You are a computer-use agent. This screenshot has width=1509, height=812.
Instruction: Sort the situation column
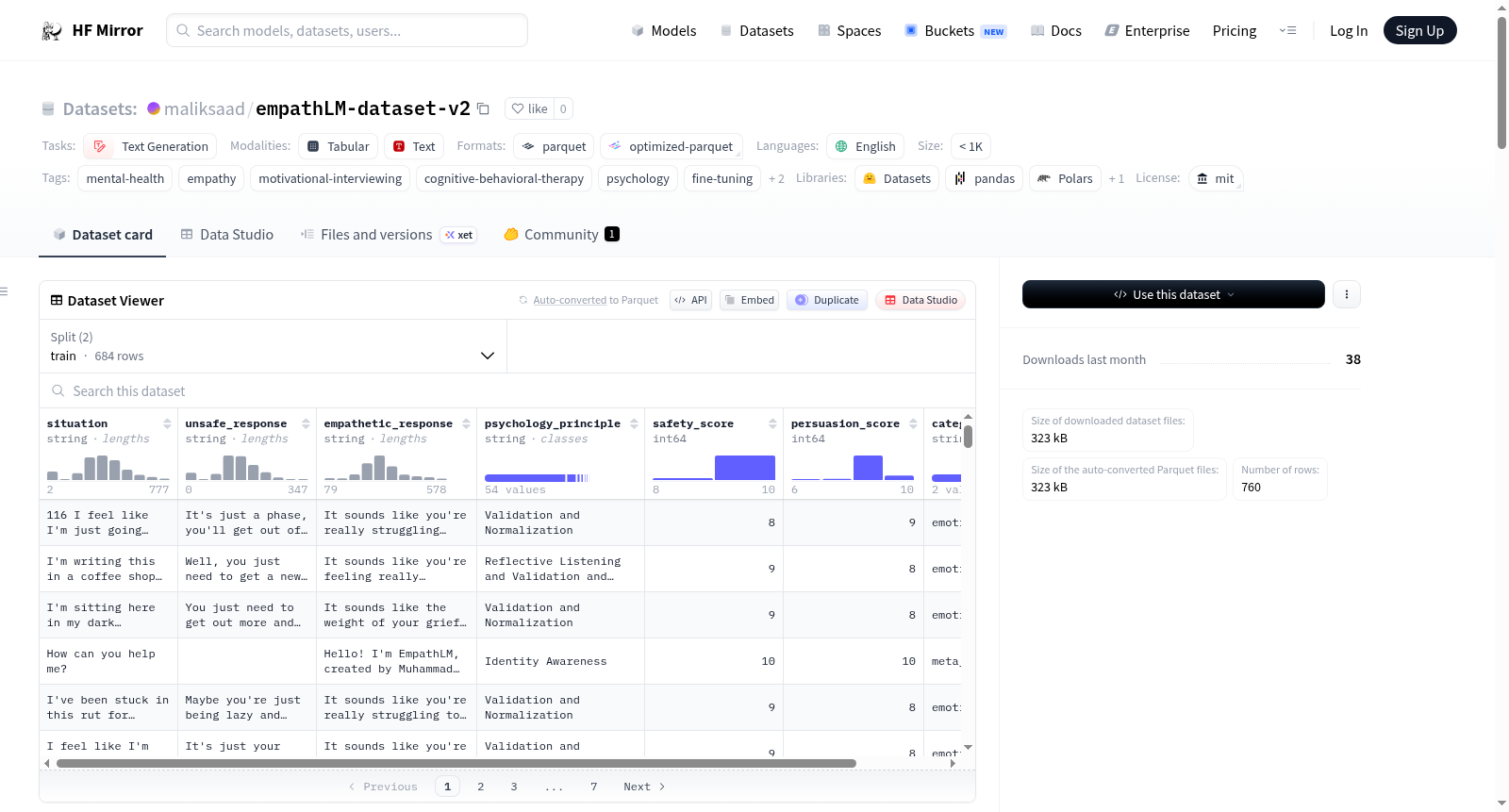pos(167,423)
